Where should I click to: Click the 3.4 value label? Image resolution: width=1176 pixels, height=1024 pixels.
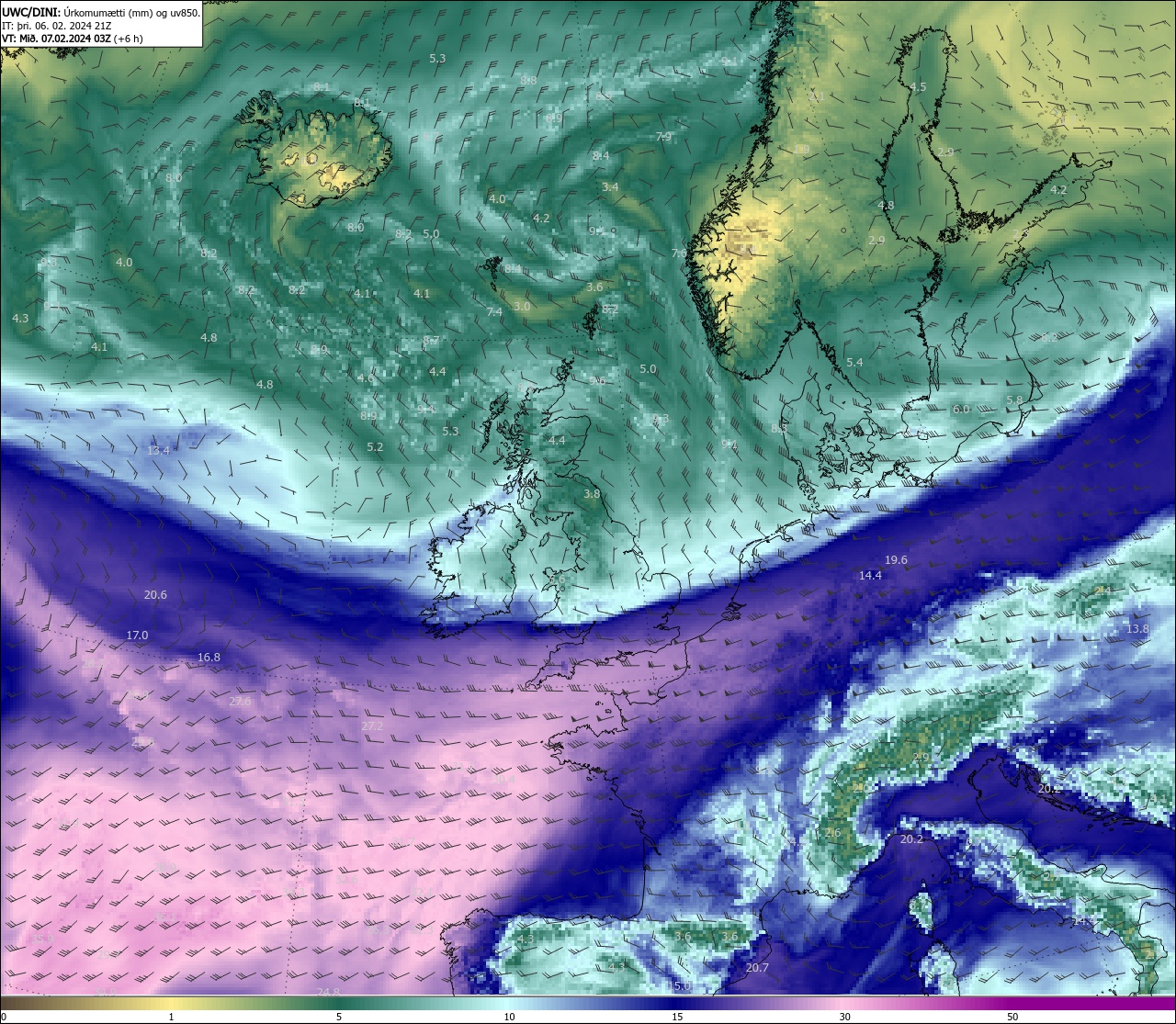[610, 187]
